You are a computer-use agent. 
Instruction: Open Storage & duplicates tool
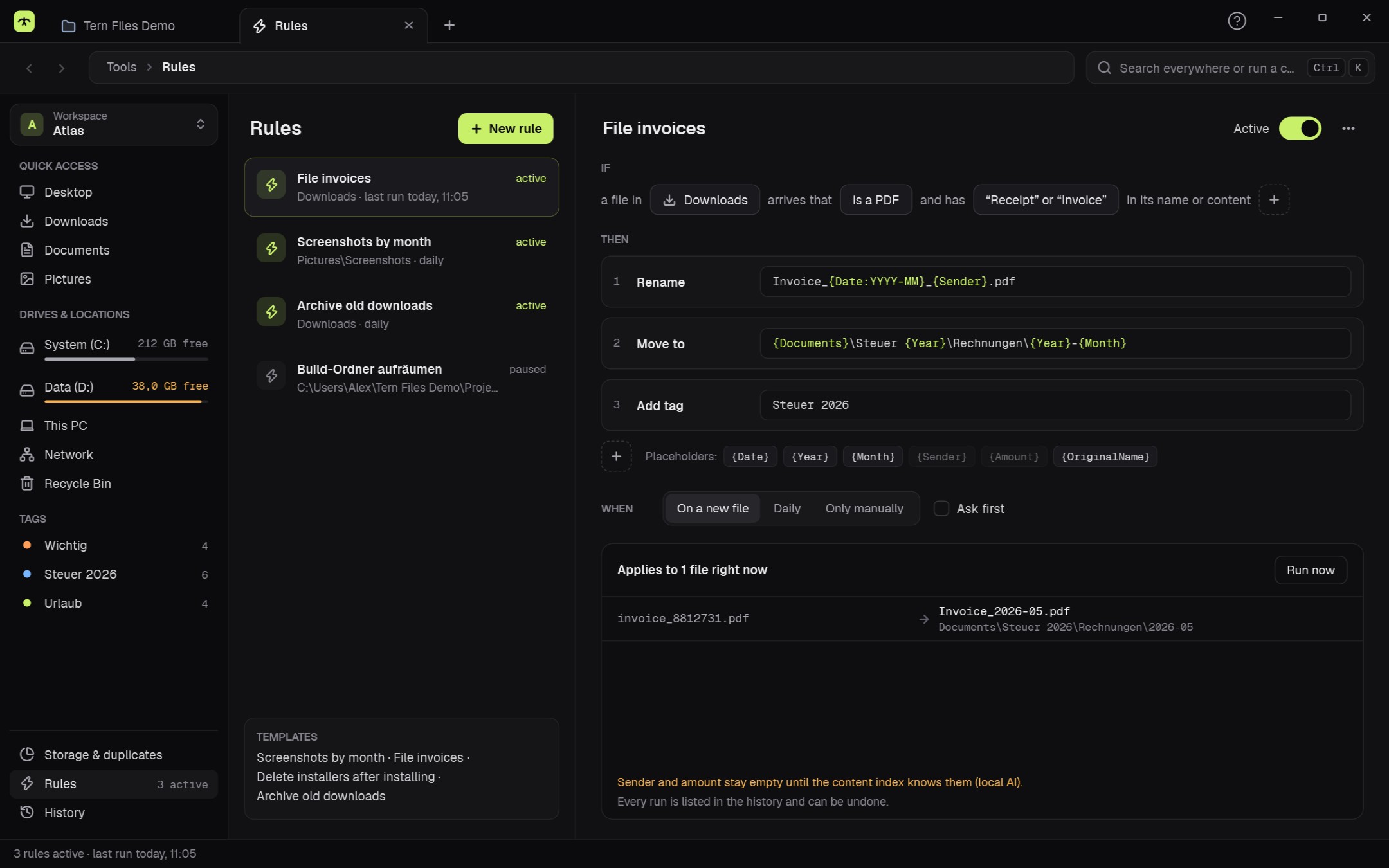[114, 755]
